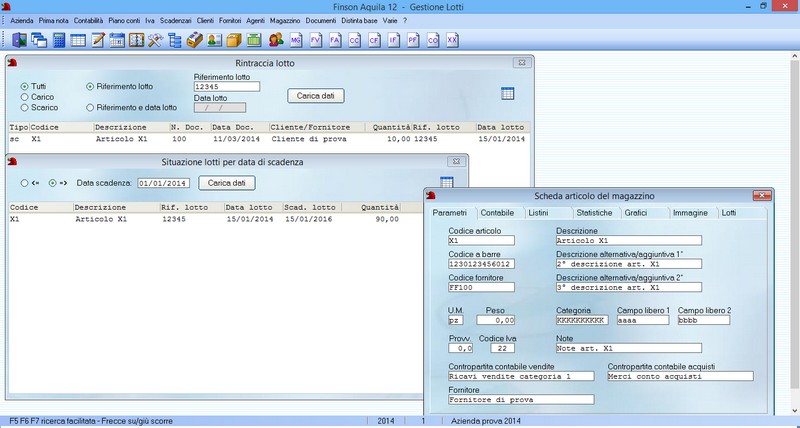Click the Scad. lotto column header
The height and width of the screenshot is (428, 800).
coord(312,207)
